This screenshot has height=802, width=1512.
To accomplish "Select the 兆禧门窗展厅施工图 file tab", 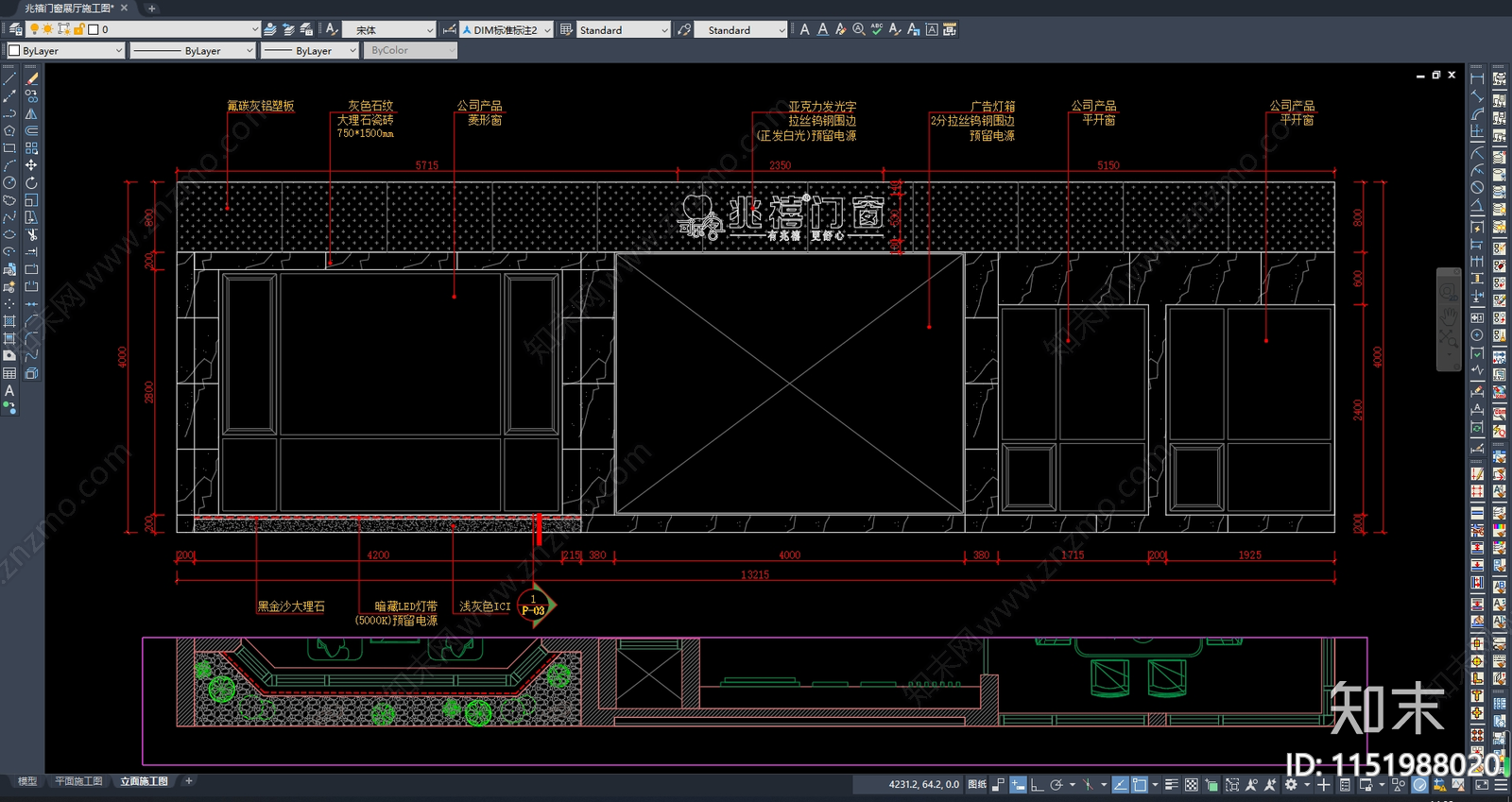I will [68, 8].
